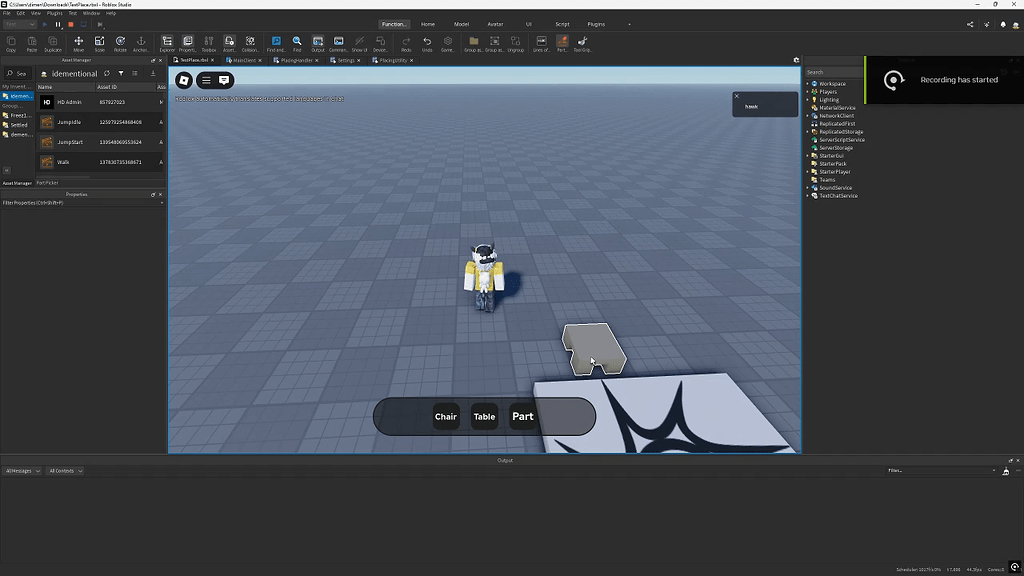1024x576 pixels.
Task: Open the Explorer panel icon
Action: 168,42
